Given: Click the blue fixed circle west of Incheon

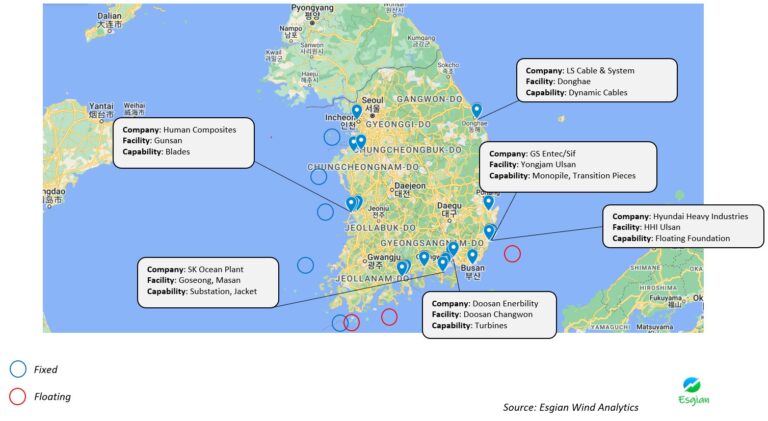Looking at the screenshot, I should pos(332,137).
